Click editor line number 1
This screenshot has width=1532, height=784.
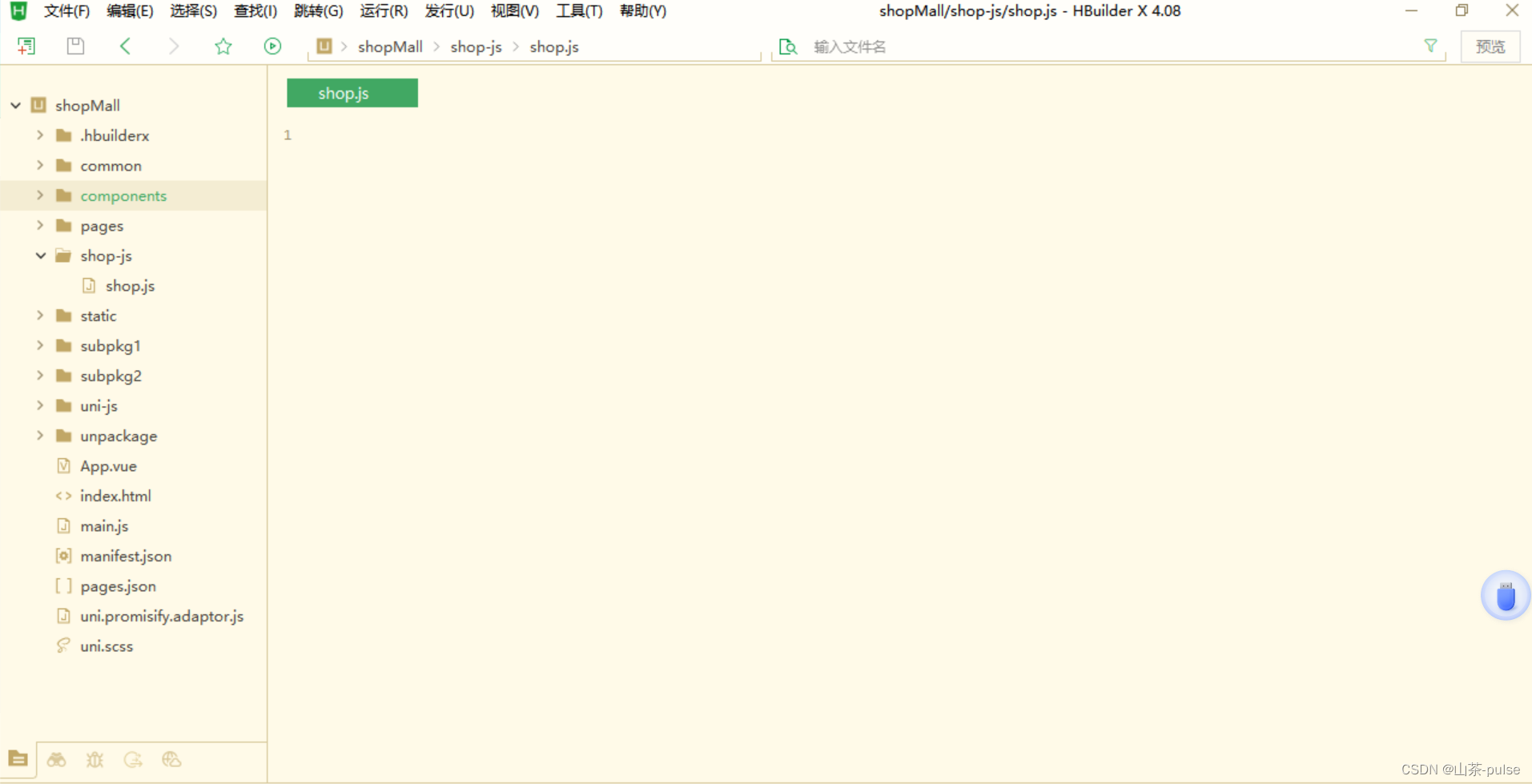(288, 135)
